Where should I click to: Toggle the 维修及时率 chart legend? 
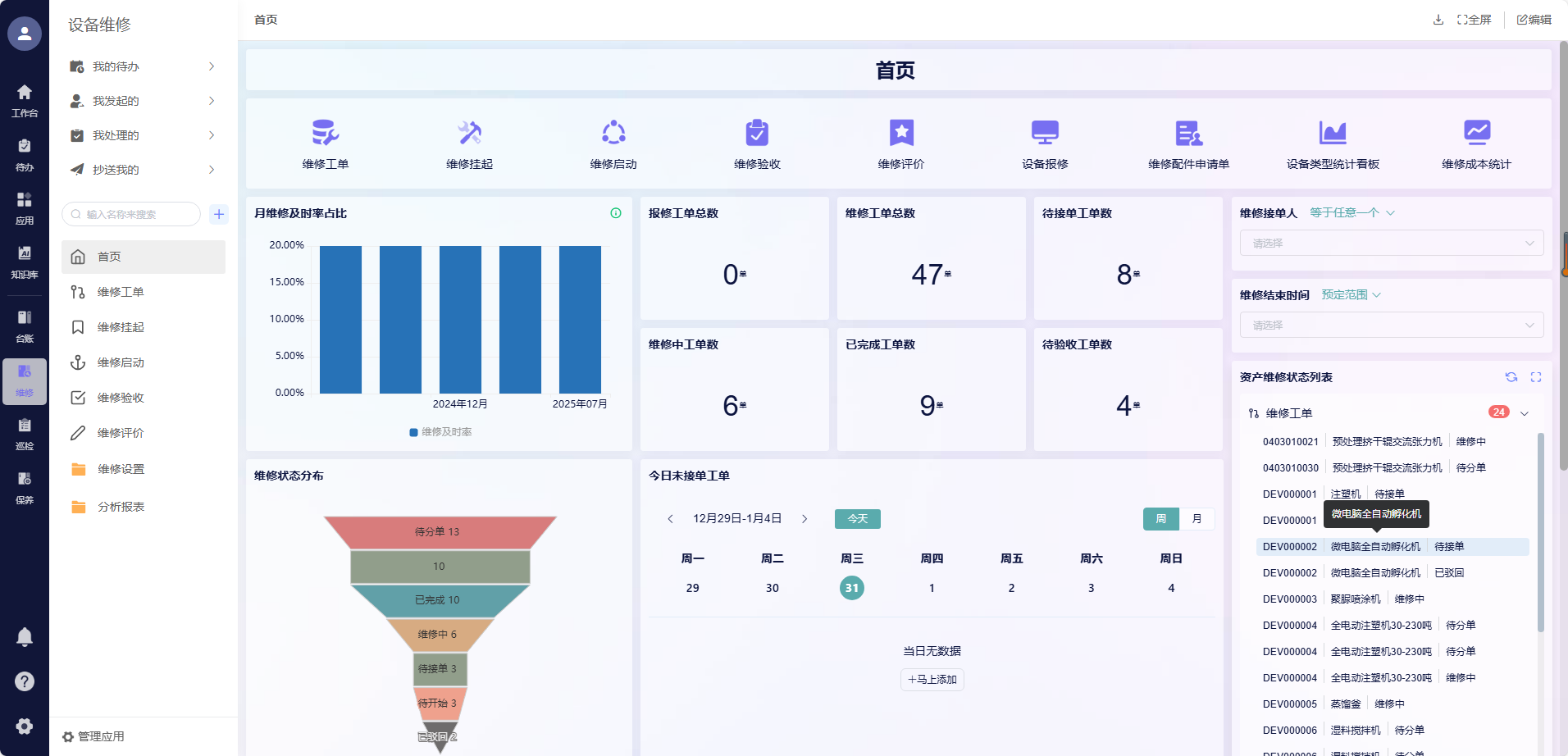[440, 432]
